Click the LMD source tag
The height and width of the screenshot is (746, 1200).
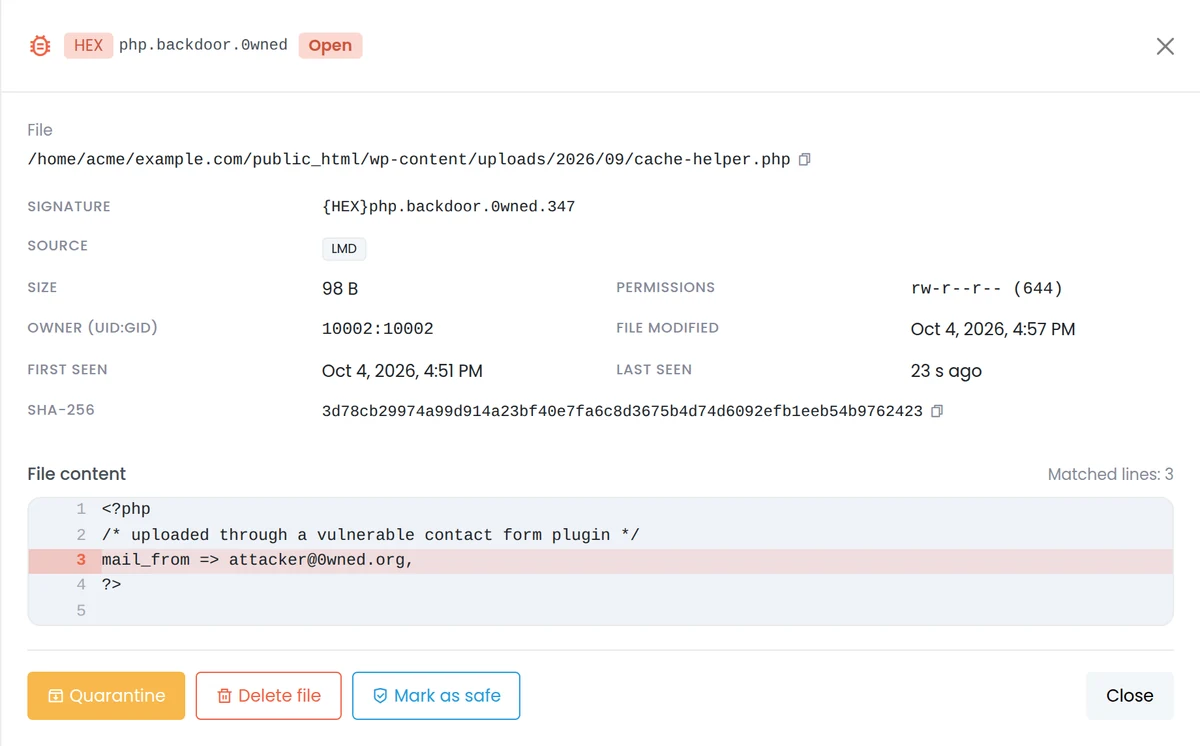344,248
